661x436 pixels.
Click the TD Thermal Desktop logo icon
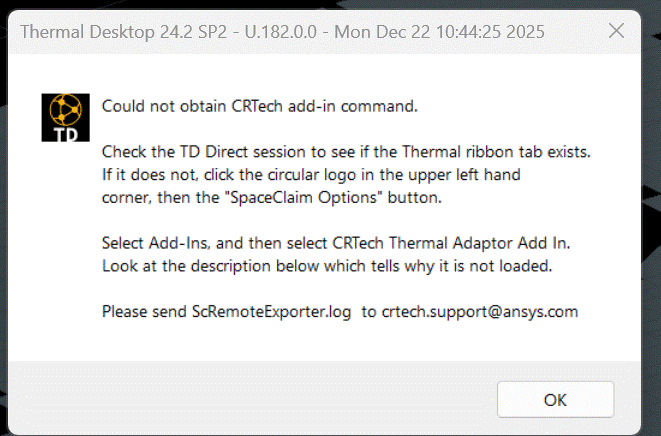[66, 118]
